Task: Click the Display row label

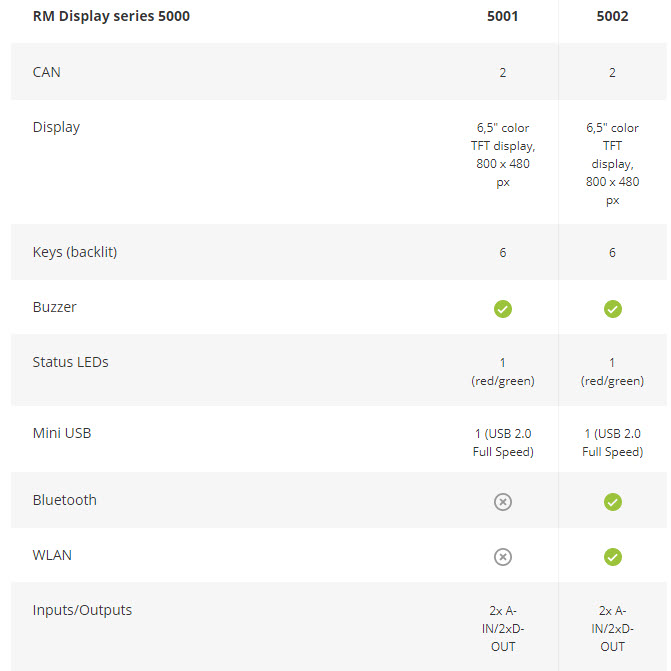Action: coord(56,128)
